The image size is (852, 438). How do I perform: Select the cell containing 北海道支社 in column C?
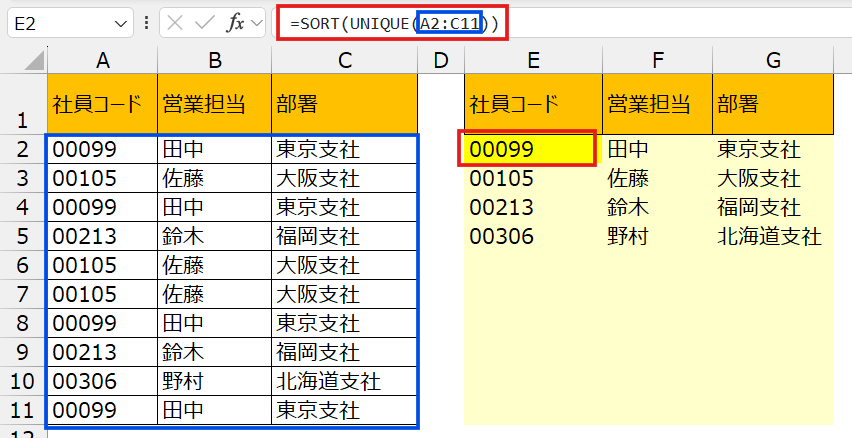pos(345,381)
